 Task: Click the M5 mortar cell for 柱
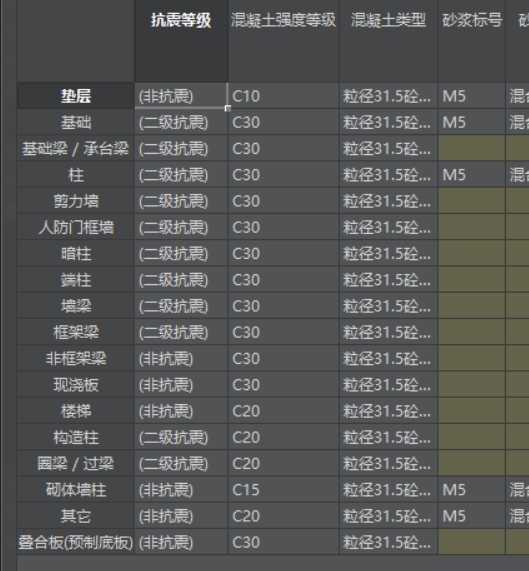click(x=472, y=174)
